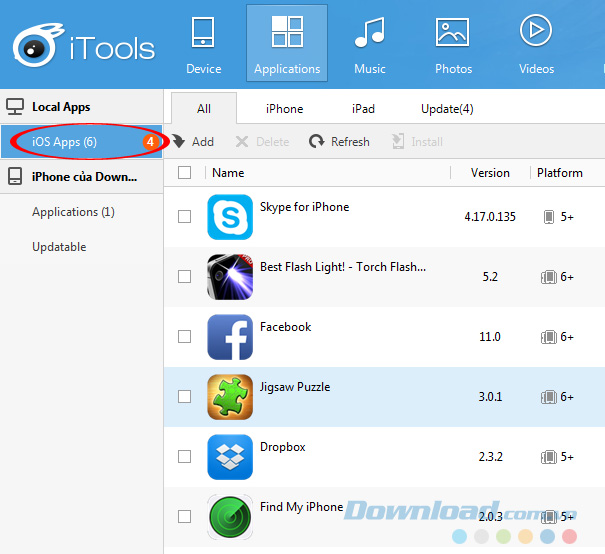The image size is (605, 554).
Task: Select iOS Apps (6) in sidebar
Action: coord(81,142)
